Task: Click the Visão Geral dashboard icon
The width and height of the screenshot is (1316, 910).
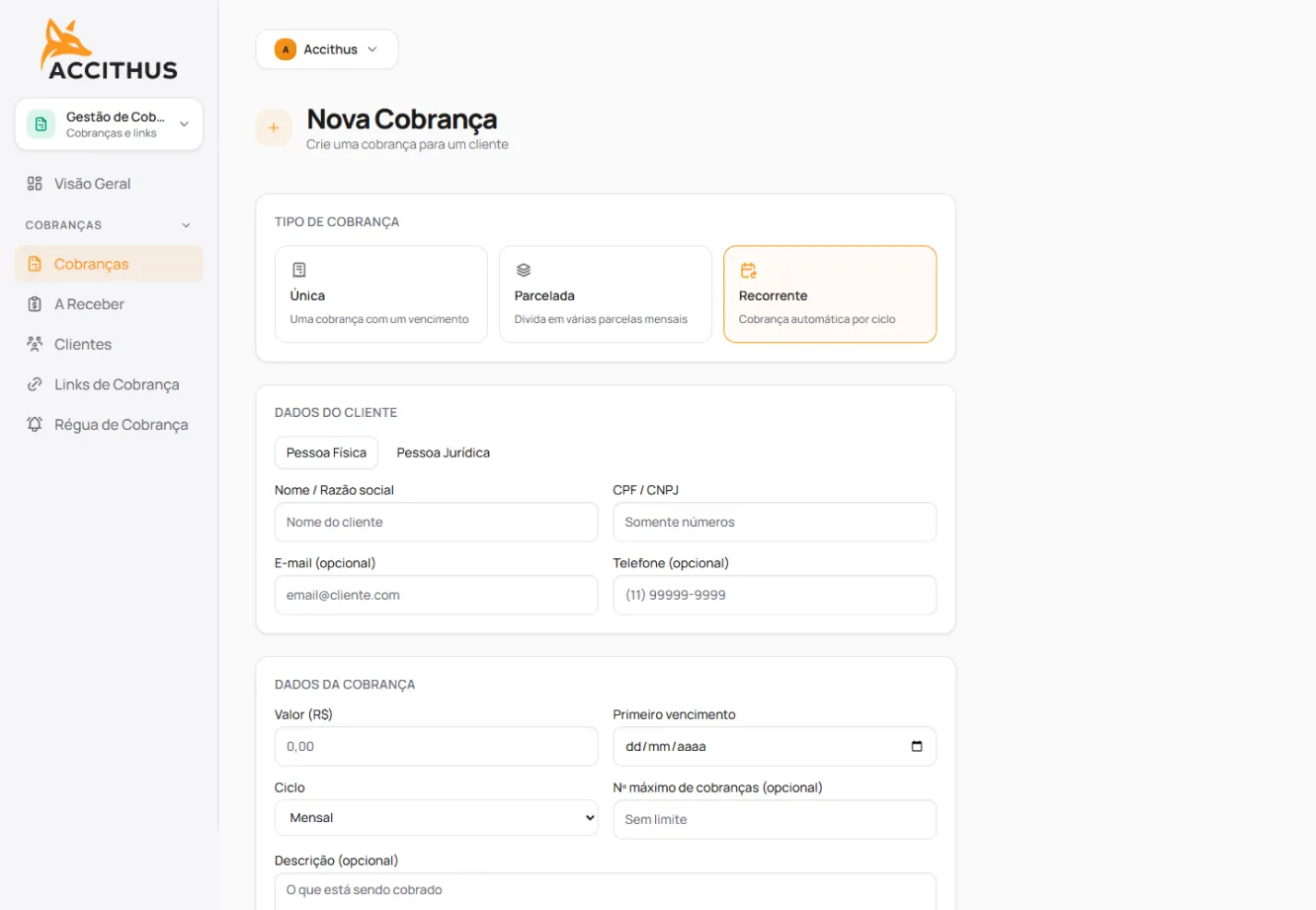Action: tap(35, 184)
